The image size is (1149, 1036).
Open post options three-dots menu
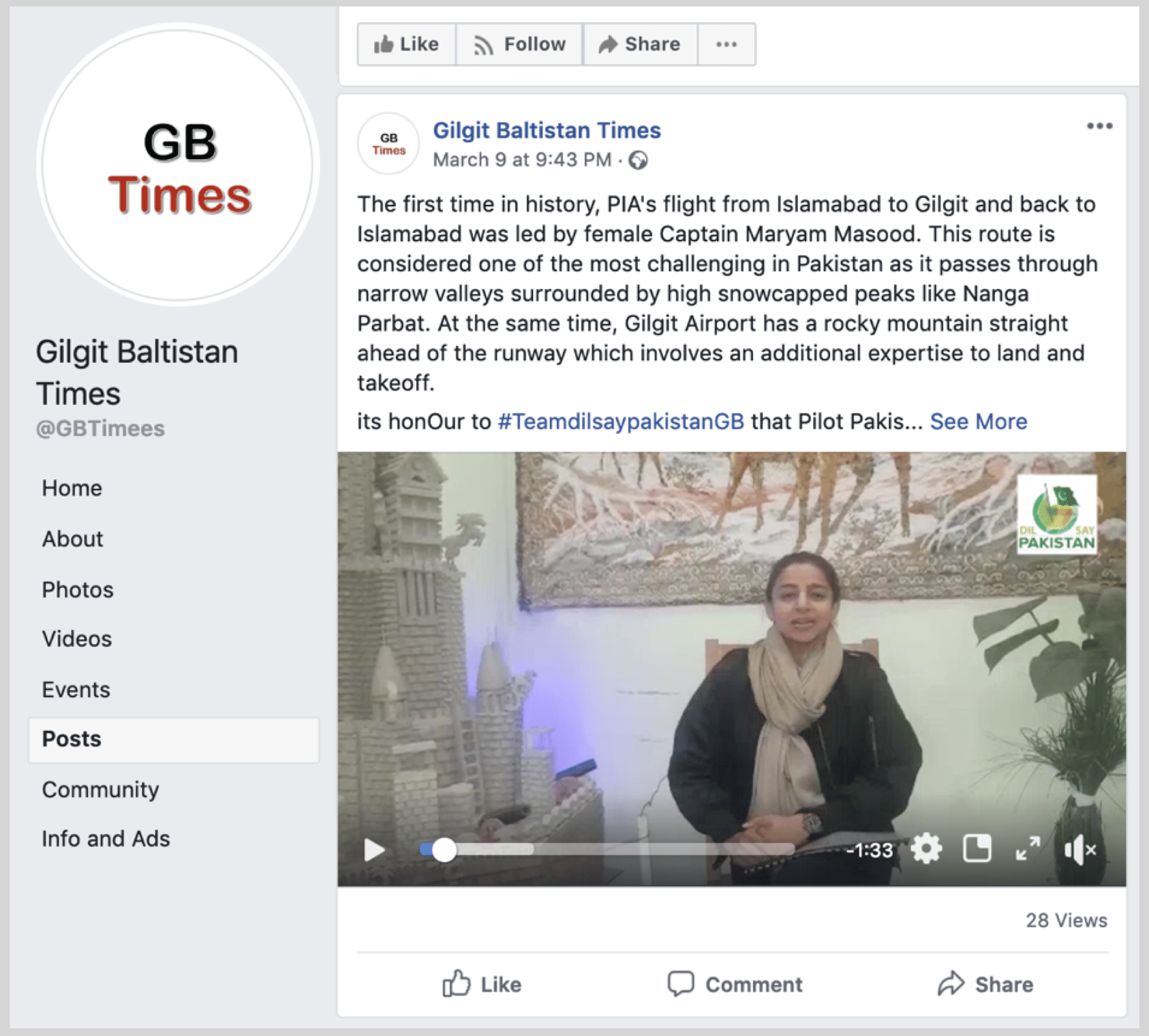pyautogui.click(x=1099, y=125)
